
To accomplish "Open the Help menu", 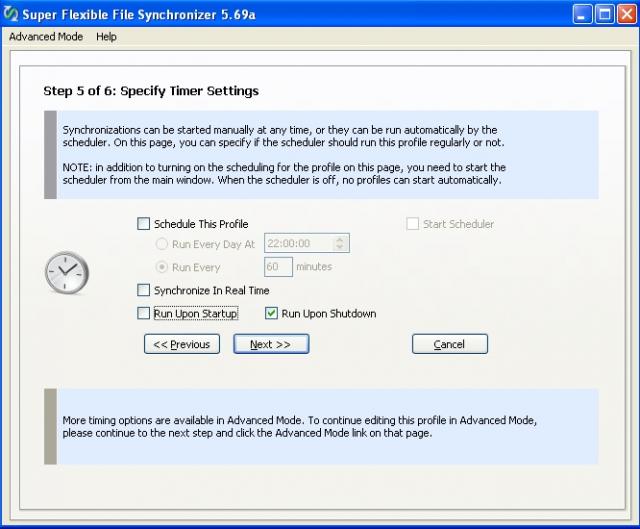I will click(x=106, y=37).
